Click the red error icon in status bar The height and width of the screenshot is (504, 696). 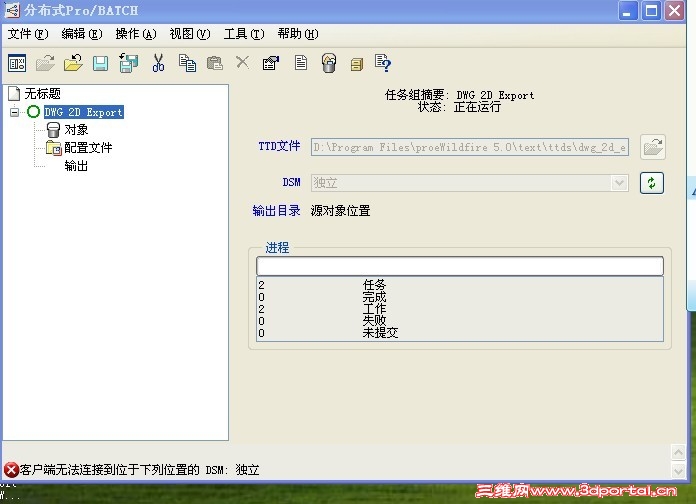pos(11,470)
